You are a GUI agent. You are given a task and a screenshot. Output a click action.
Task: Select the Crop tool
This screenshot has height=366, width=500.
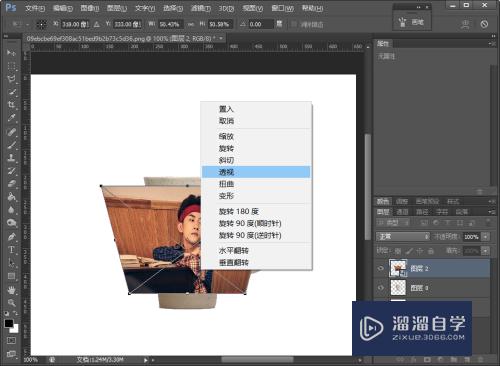point(11,105)
